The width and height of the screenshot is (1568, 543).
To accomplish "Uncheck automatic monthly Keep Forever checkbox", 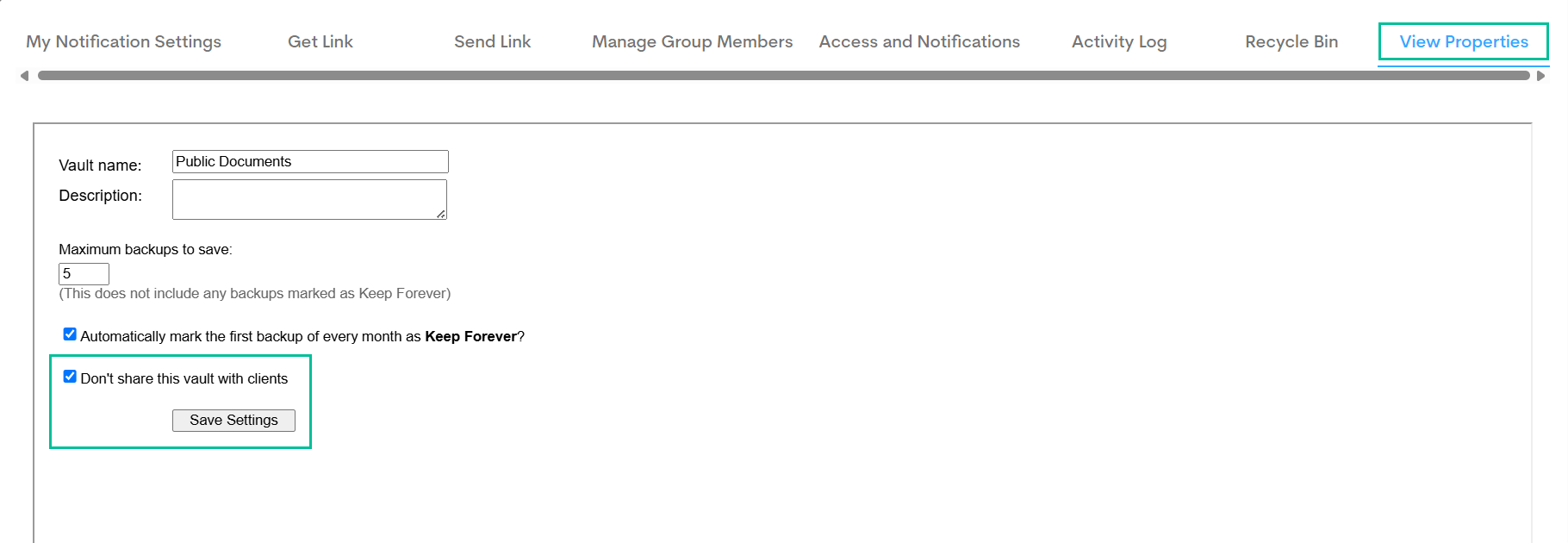I will point(70,334).
